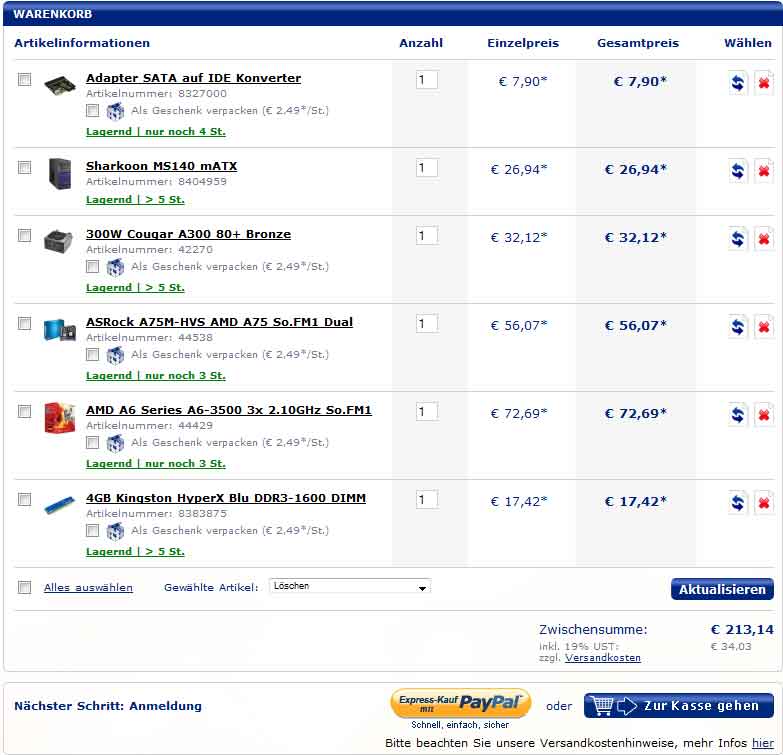Open ASRock A75M-HVS AMD A75 link

click(219, 322)
